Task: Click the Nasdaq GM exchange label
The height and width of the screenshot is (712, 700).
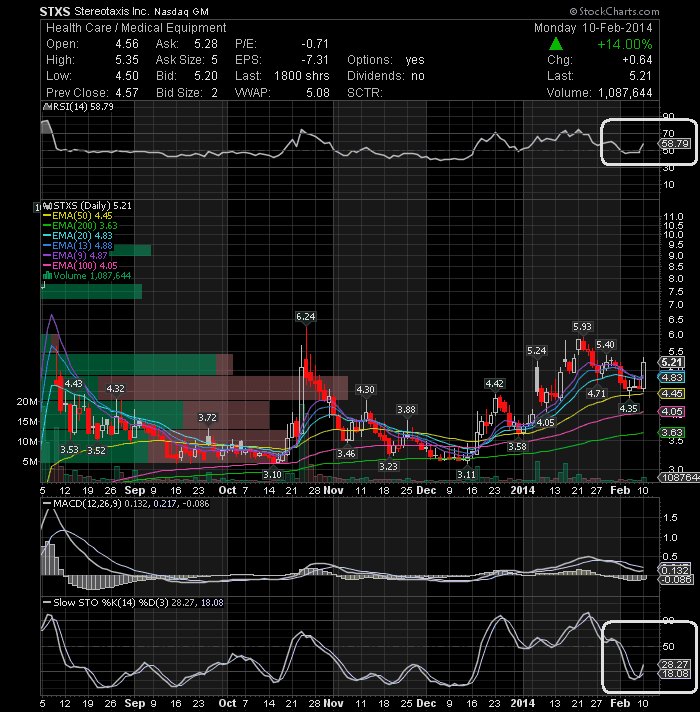Action: pos(182,12)
